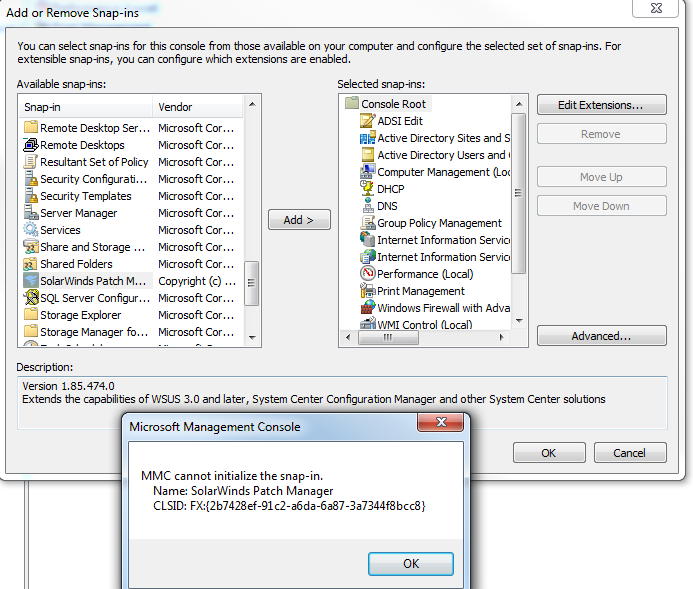Image resolution: width=693 pixels, height=589 pixels.
Task: Sort by the Snap-in column header
Action: pos(86,107)
